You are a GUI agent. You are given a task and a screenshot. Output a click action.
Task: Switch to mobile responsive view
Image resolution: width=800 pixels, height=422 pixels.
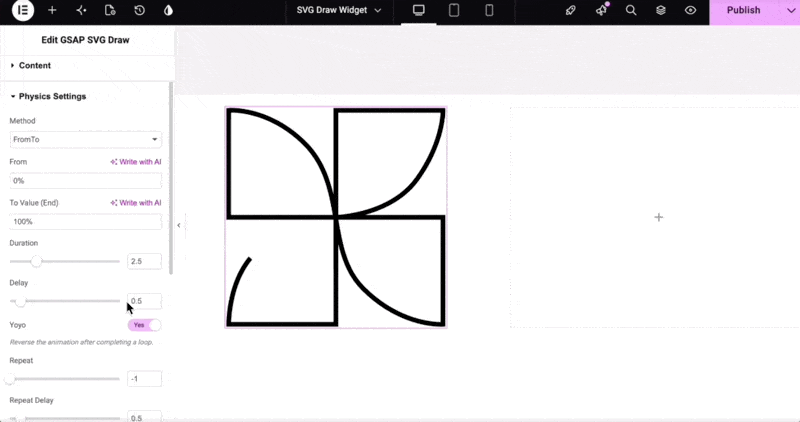tap(489, 10)
